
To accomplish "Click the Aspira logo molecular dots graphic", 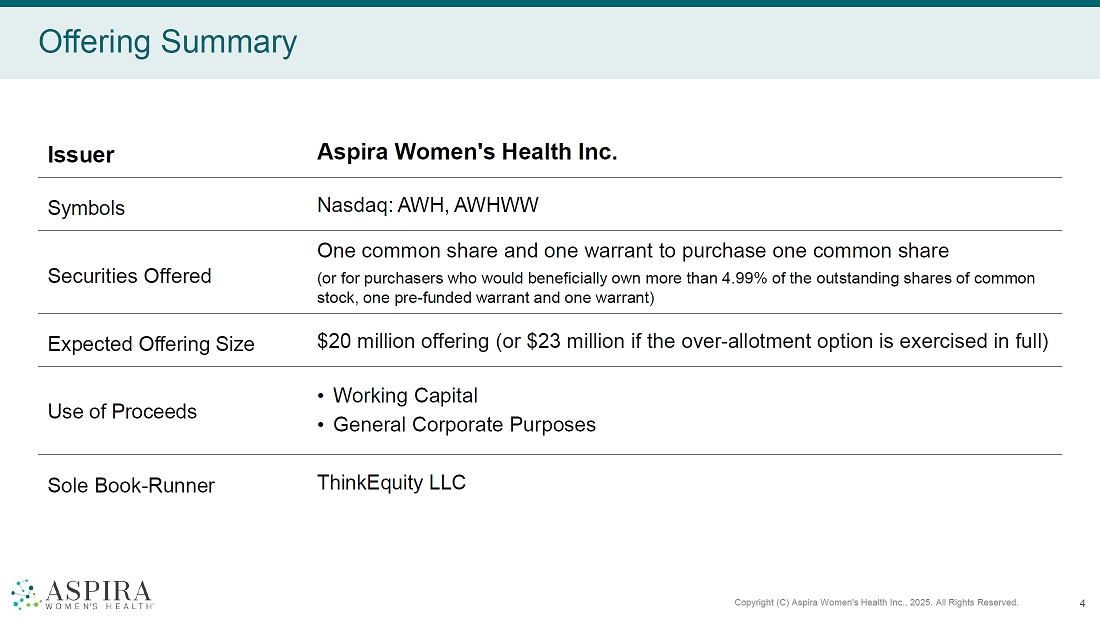I will pos(25,593).
